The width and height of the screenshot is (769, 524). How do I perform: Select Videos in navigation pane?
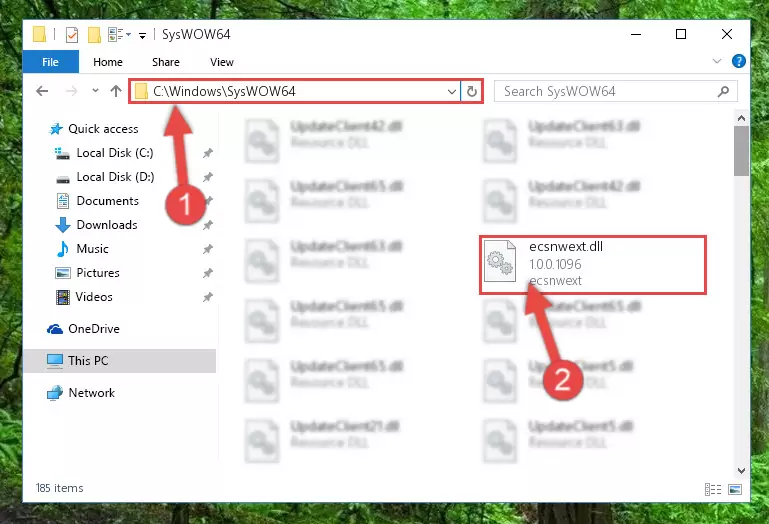pos(84,297)
